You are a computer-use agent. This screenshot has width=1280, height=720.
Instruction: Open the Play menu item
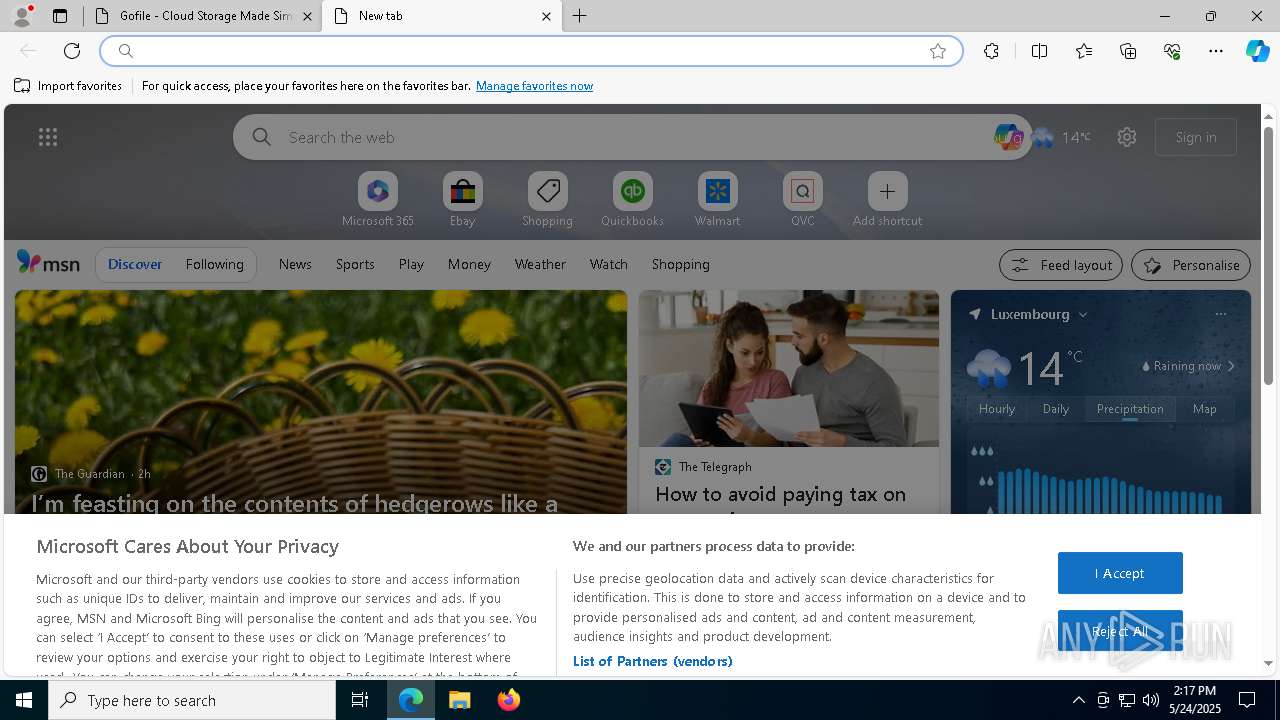[411, 264]
